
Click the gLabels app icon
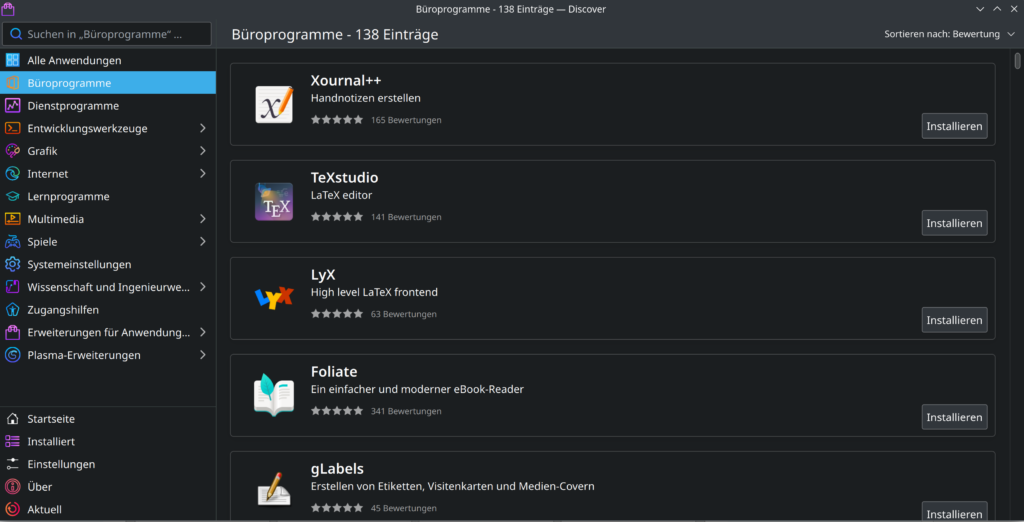tap(274, 489)
